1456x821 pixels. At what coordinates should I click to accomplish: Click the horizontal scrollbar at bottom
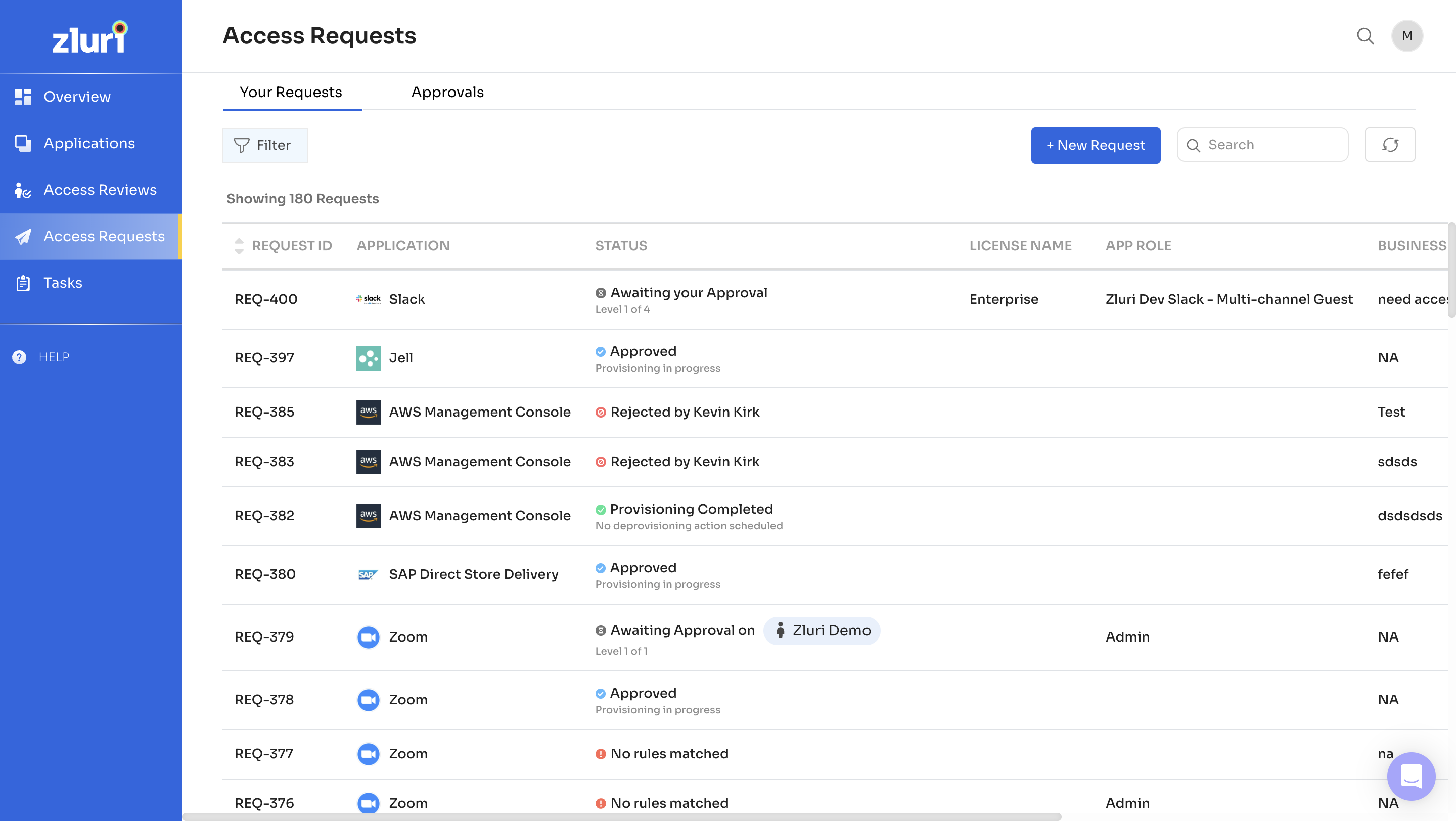click(x=622, y=817)
